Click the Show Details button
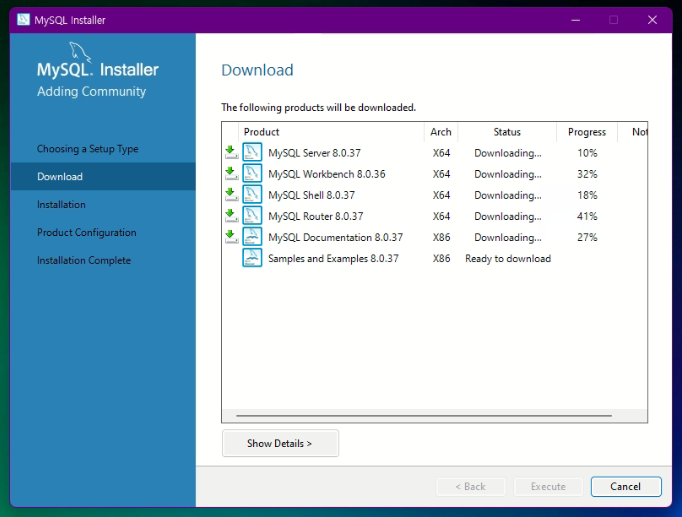682x517 pixels. [x=280, y=443]
